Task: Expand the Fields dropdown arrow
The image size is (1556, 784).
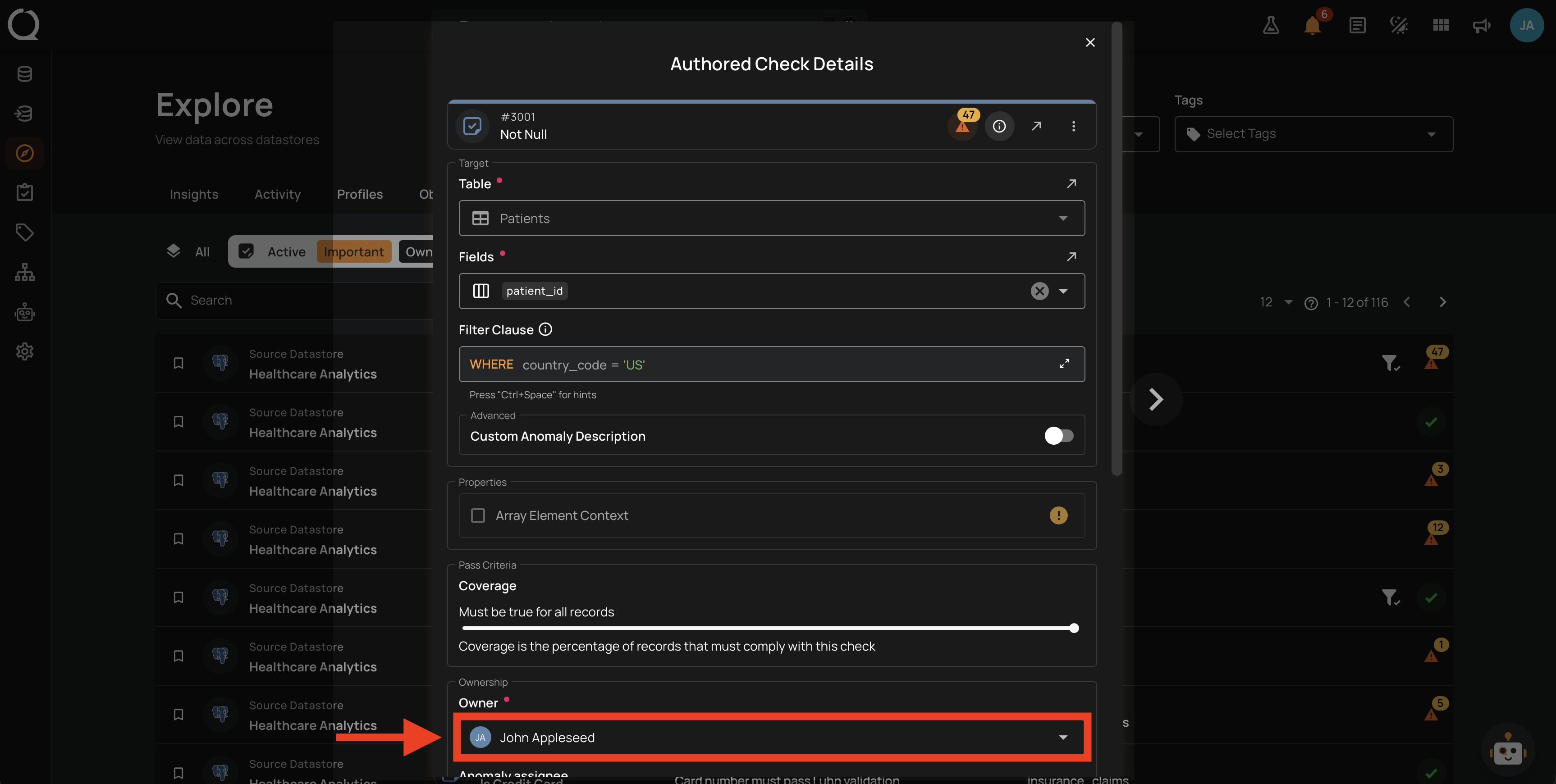Action: [x=1063, y=291]
